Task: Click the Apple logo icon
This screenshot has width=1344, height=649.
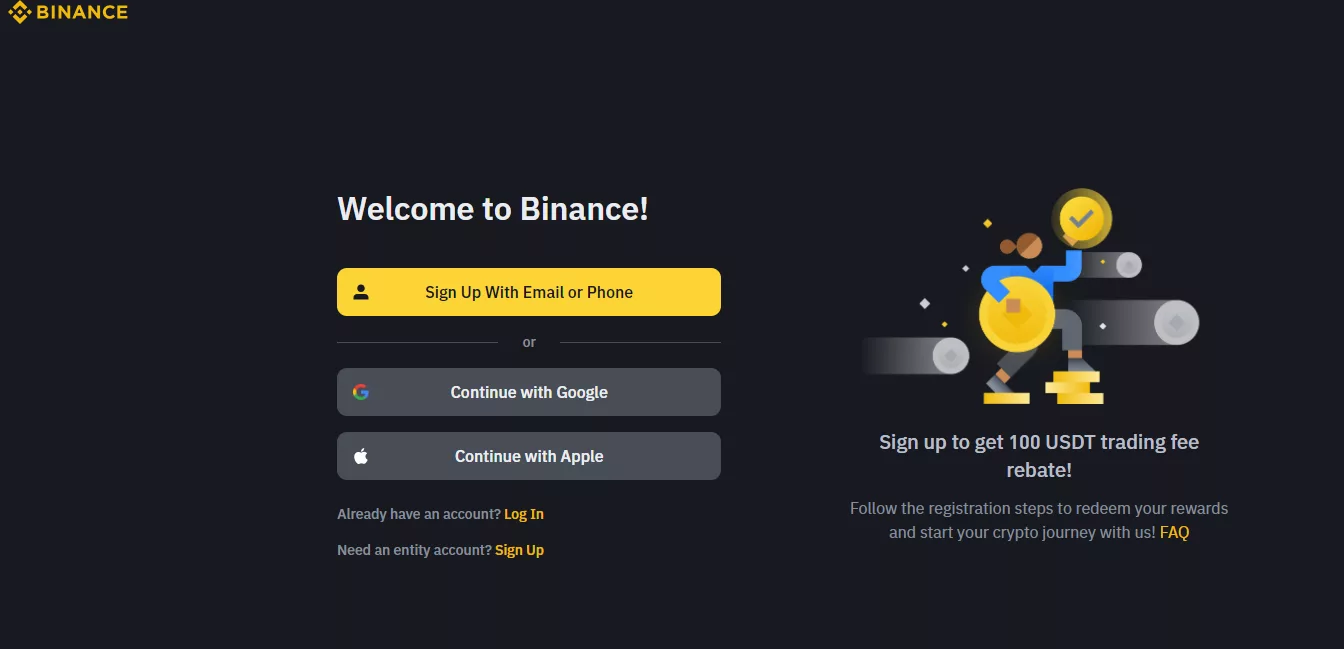Action: click(361, 456)
